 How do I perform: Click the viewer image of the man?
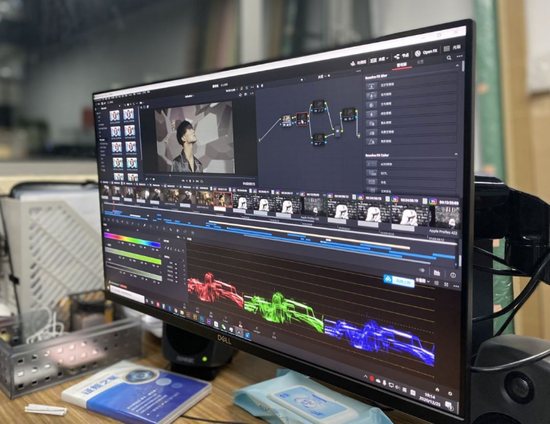tap(195, 138)
